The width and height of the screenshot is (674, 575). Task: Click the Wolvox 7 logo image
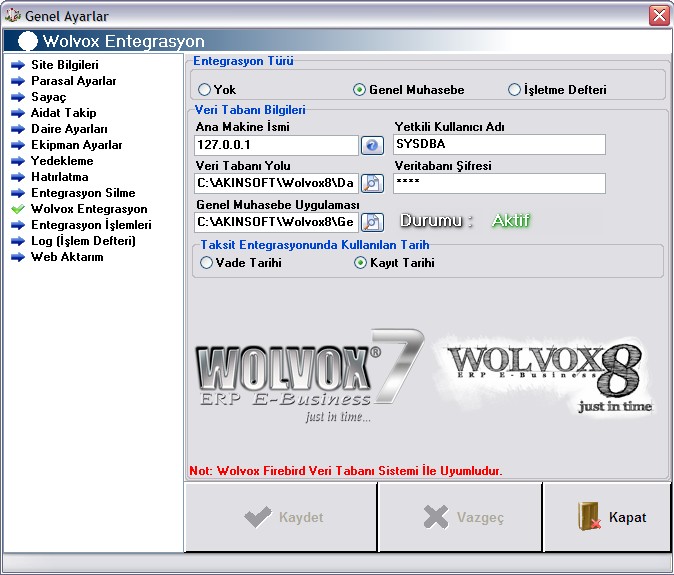pos(309,375)
